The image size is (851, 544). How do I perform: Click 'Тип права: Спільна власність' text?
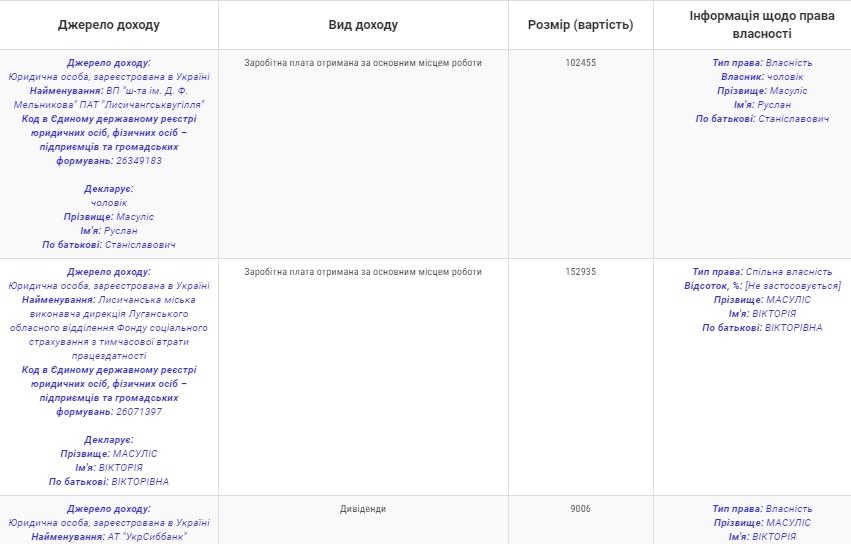tap(762, 272)
